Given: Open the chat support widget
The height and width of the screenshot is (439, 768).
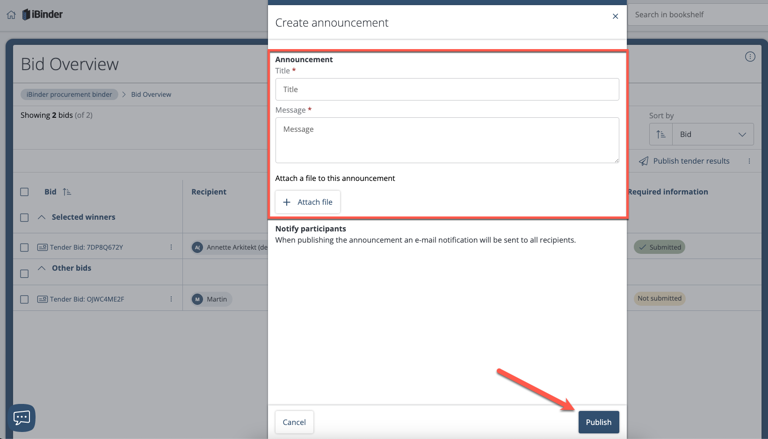Looking at the screenshot, I should tap(22, 417).
